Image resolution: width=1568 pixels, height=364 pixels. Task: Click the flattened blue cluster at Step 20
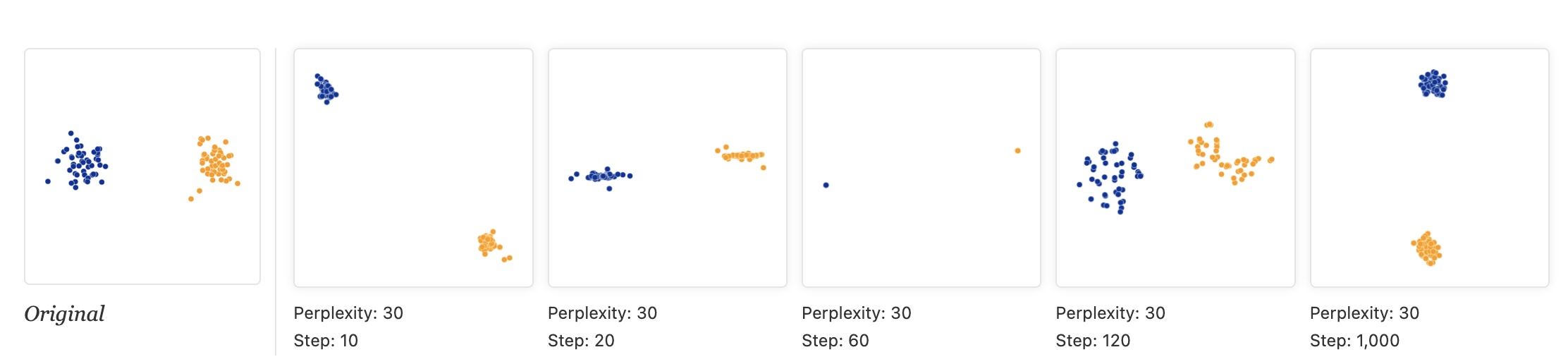click(601, 176)
